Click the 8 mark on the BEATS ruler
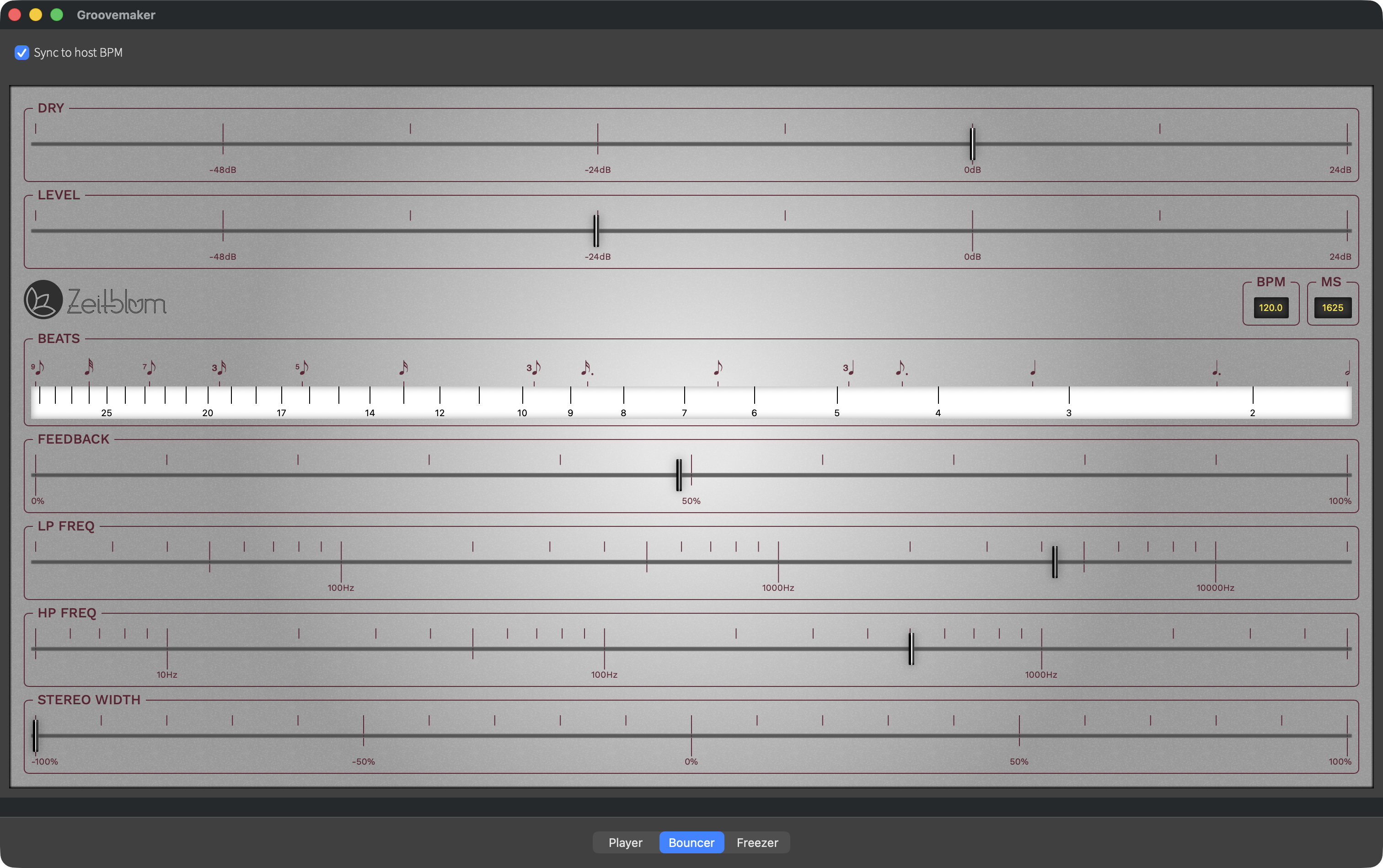The image size is (1383, 868). (x=623, y=413)
